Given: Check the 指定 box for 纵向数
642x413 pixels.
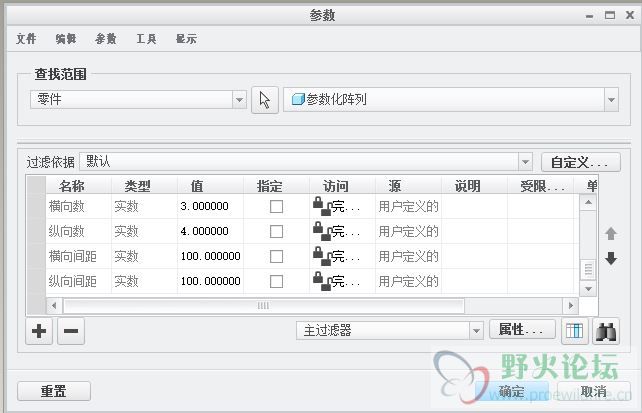Looking at the screenshot, I should pos(276,231).
